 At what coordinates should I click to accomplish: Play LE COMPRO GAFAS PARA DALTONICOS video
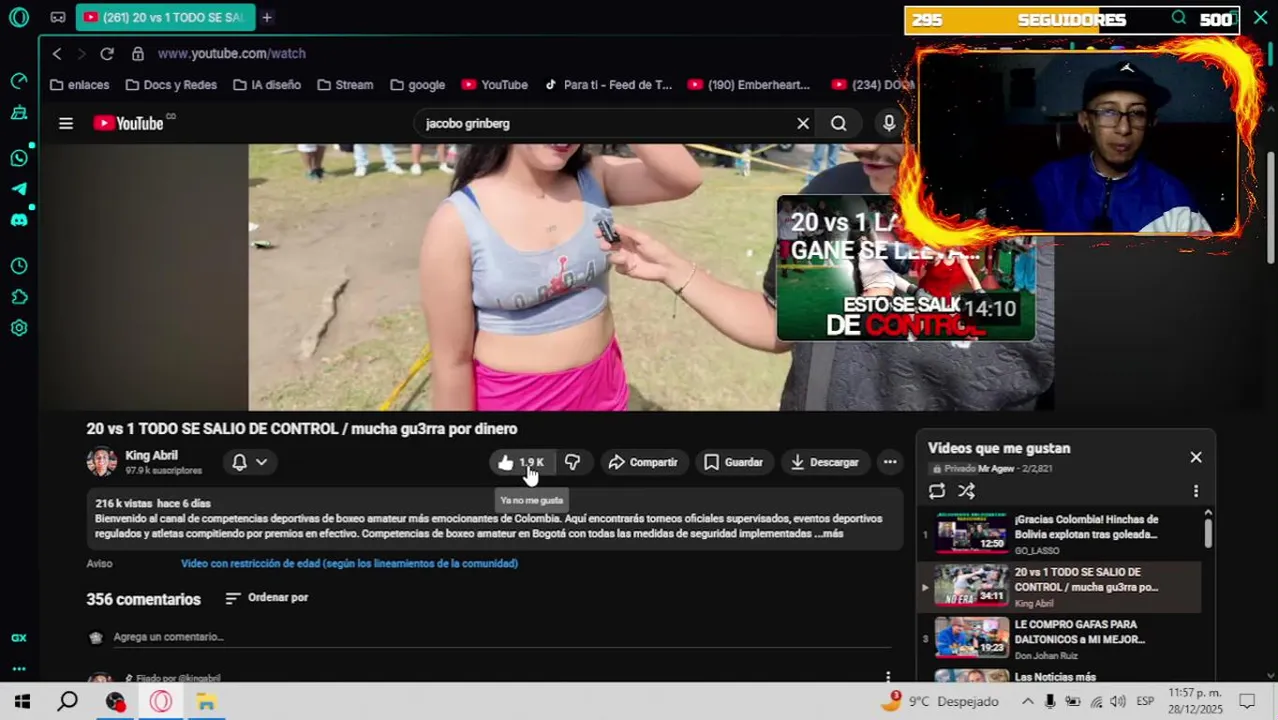coord(1061,638)
